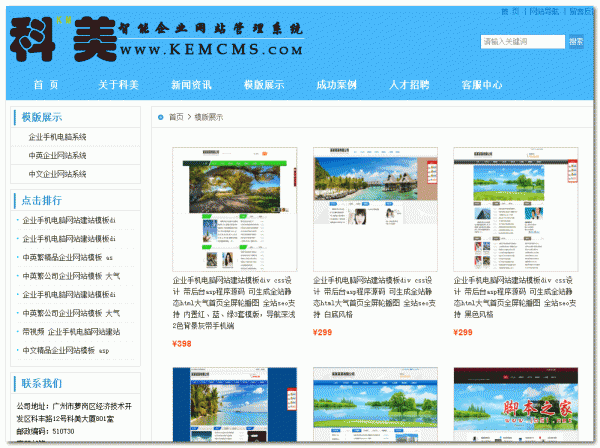Open the top-right 网站导航 link
Screen dimensions: 600x448
tap(544, 11)
